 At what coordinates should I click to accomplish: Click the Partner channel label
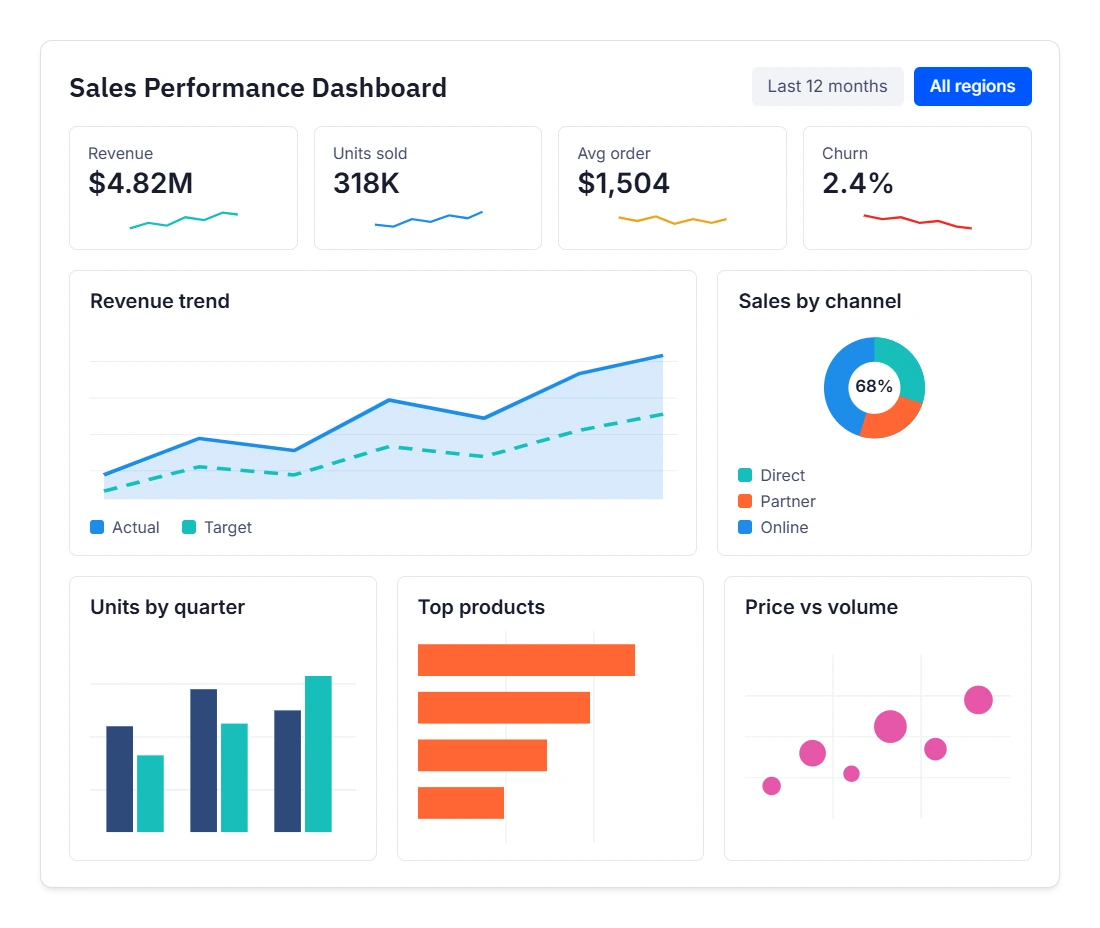788,502
